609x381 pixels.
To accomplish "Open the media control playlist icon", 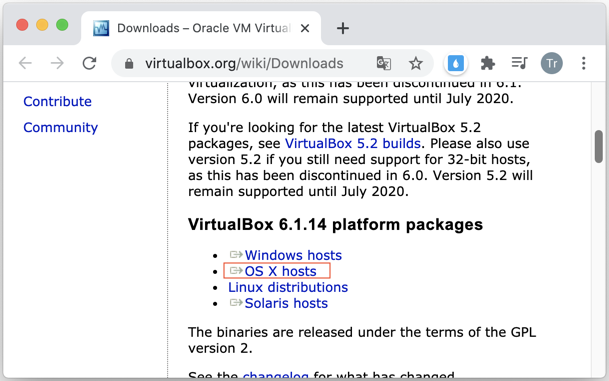I will (519, 63).
